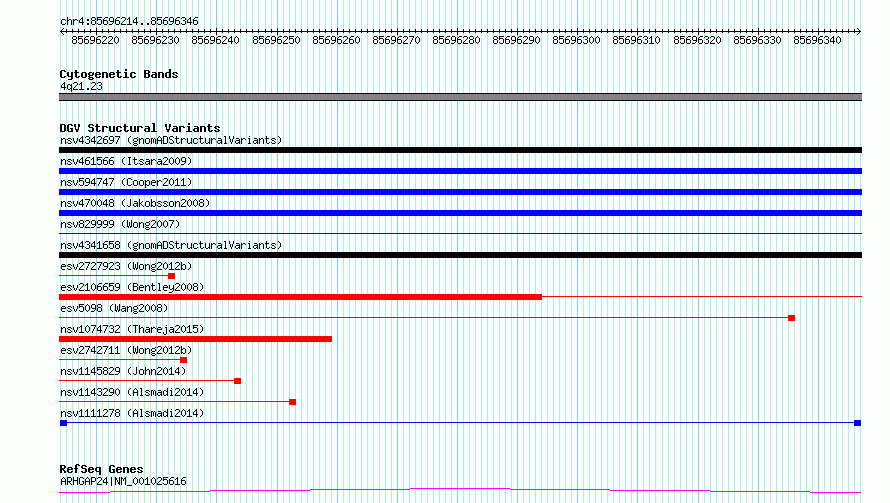890x503 pixels.
Task: Select nsv1074732 (Thareja2015) label
Action: point(132,329)
